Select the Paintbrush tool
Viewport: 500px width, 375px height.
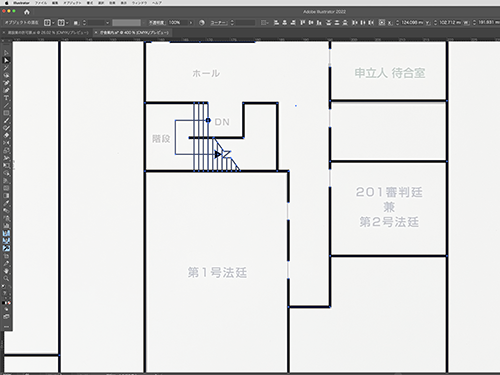coord(6,120)
